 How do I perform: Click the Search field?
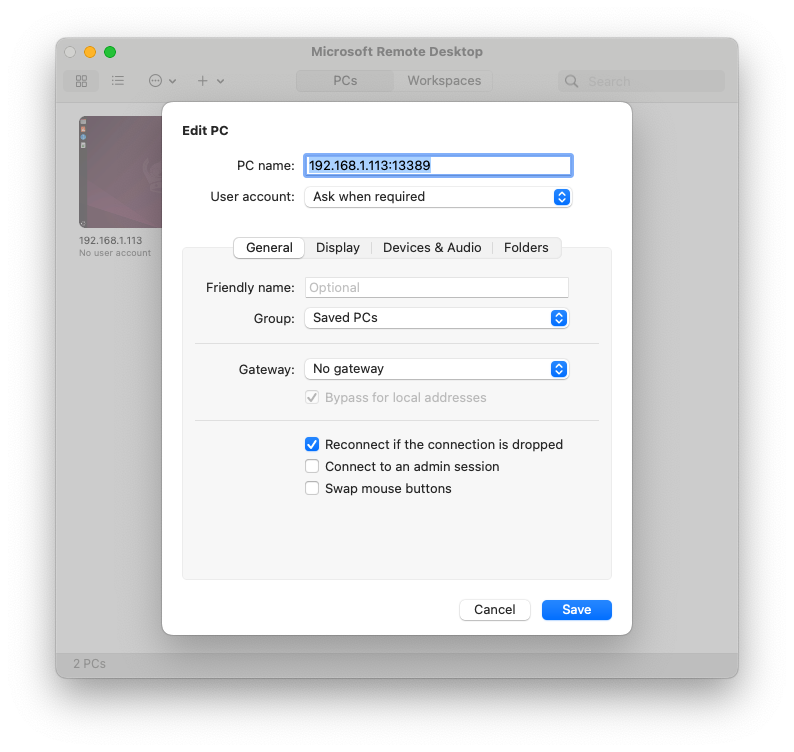point(642,82)
